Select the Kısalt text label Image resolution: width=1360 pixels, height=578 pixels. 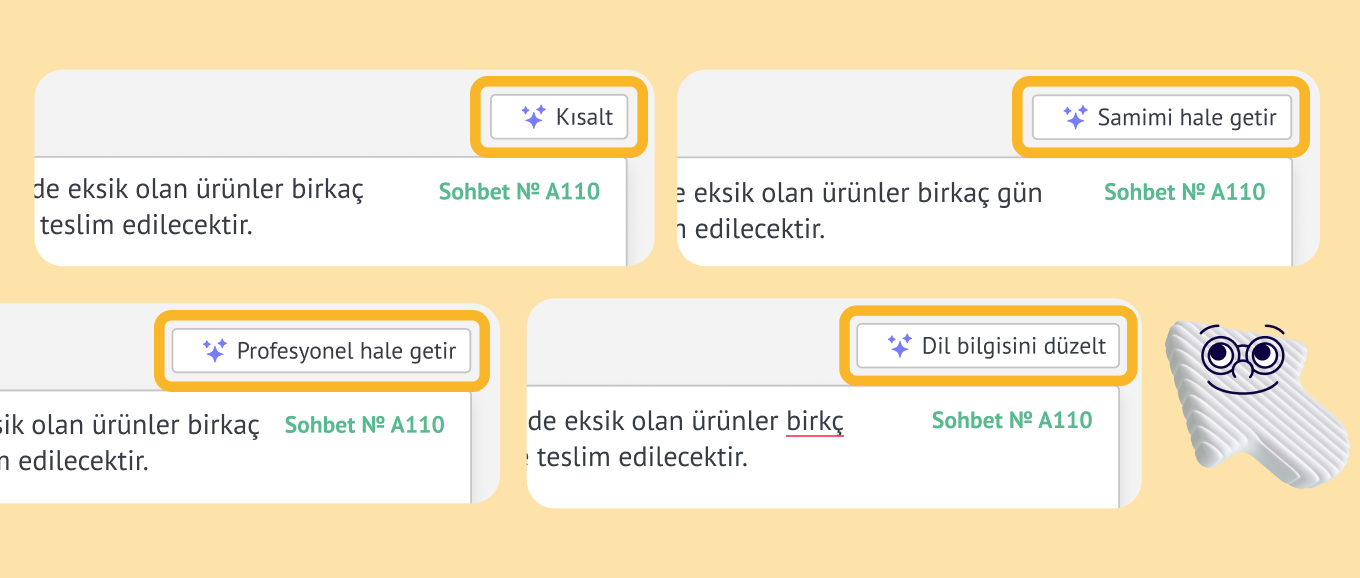coord(584,117)
